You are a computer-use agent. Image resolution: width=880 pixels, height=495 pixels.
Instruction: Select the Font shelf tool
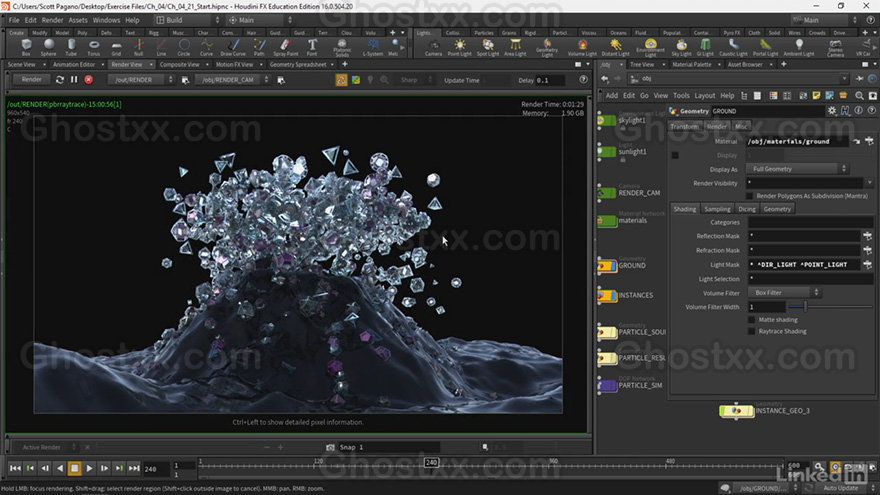point(312,47)
